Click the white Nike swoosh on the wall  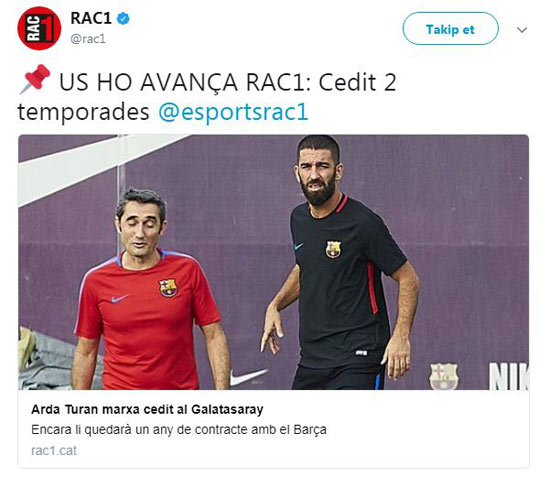click(x=248, y=377)
